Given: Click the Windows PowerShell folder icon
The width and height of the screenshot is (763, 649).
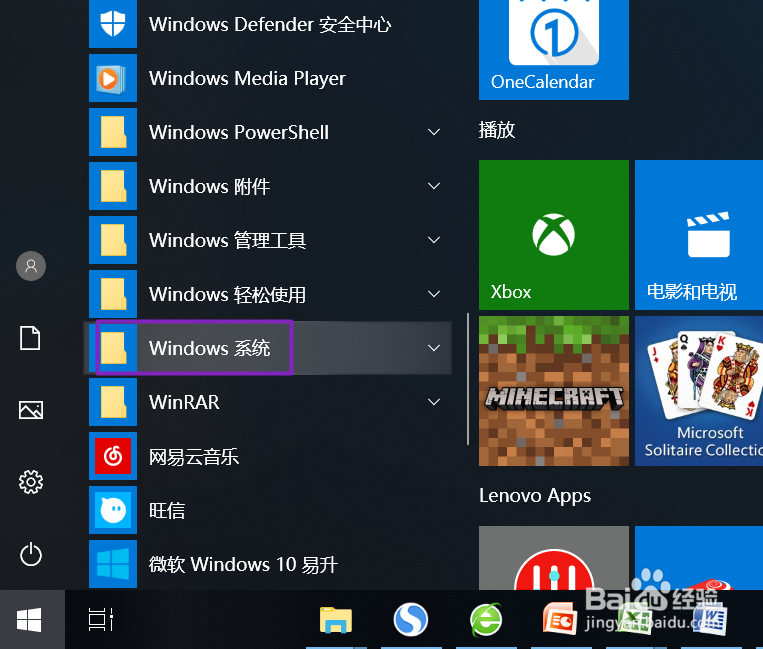Looking at the screenshot, I should pyautogui.click(x=113, y=132).
